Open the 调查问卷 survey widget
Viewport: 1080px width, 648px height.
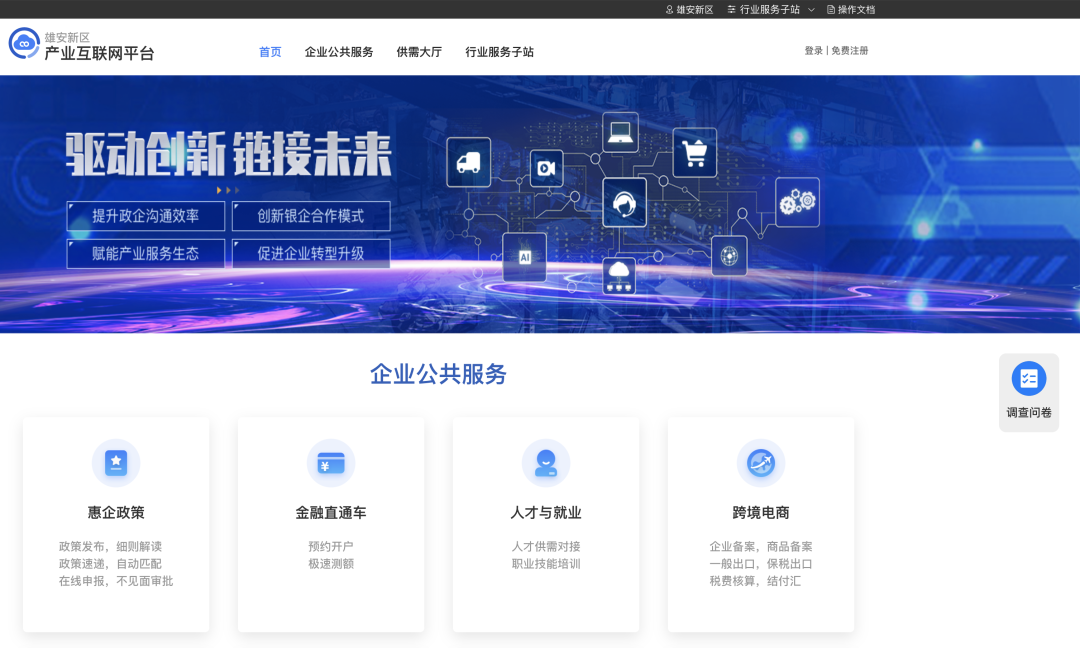[1028, 390]
